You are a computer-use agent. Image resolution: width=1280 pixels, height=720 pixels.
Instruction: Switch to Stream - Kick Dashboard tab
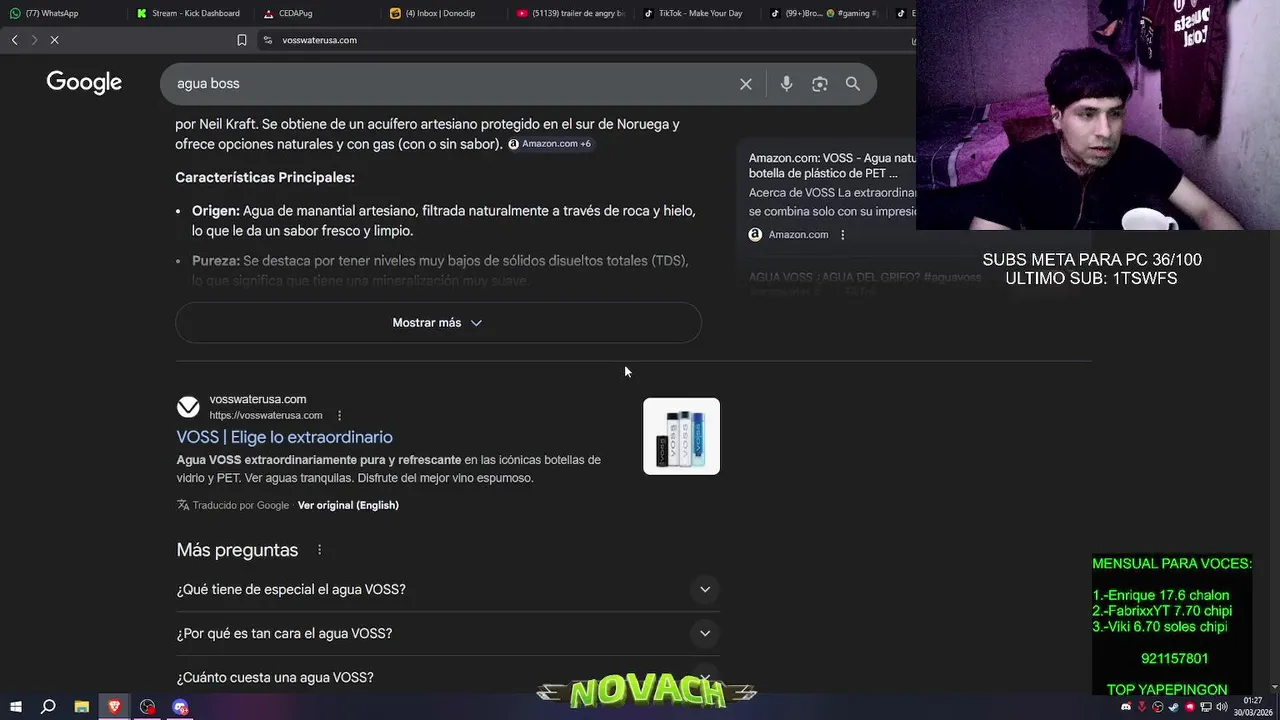190,13
